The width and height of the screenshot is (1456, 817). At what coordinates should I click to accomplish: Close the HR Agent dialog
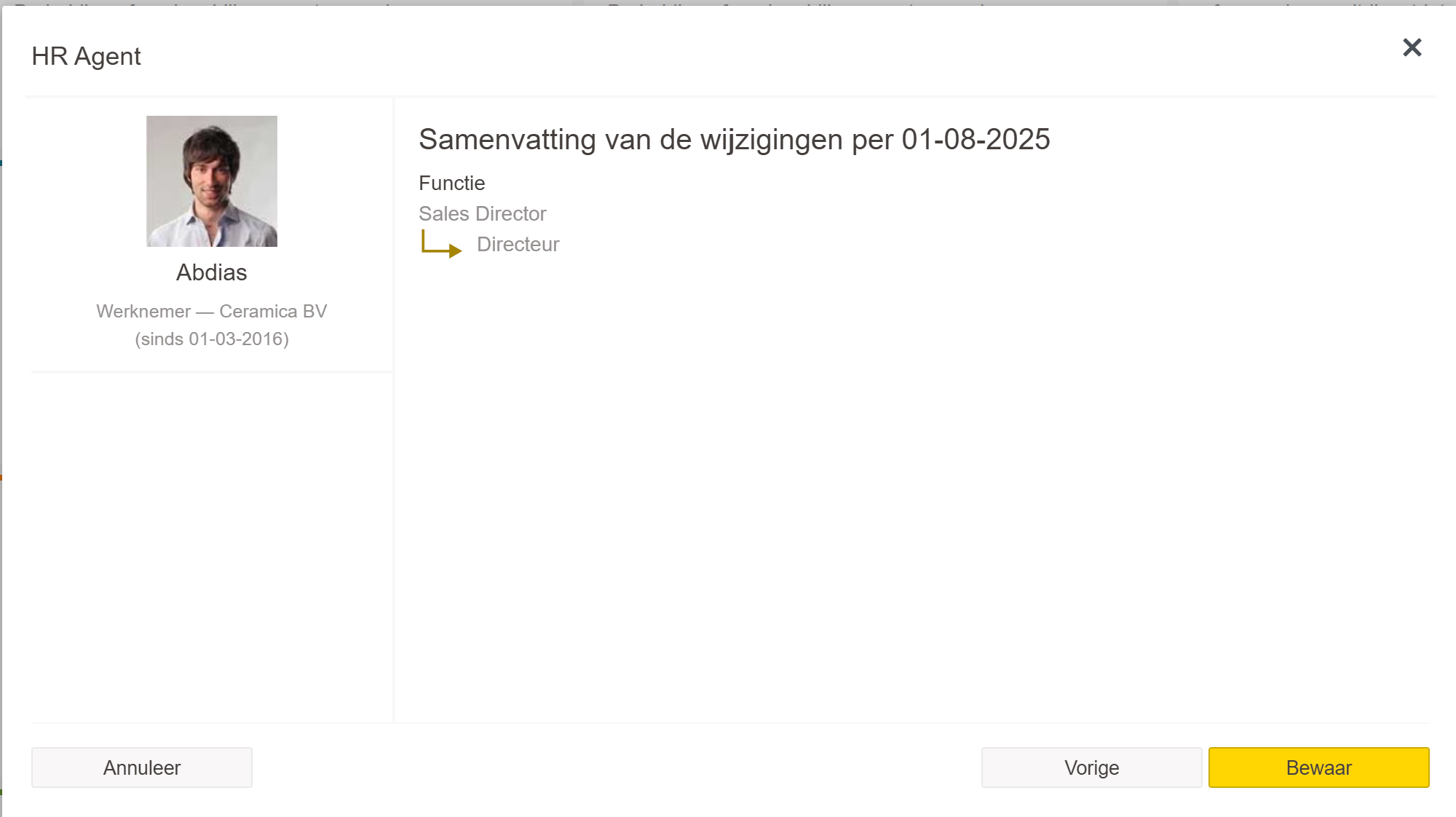tap(1412, 48)
